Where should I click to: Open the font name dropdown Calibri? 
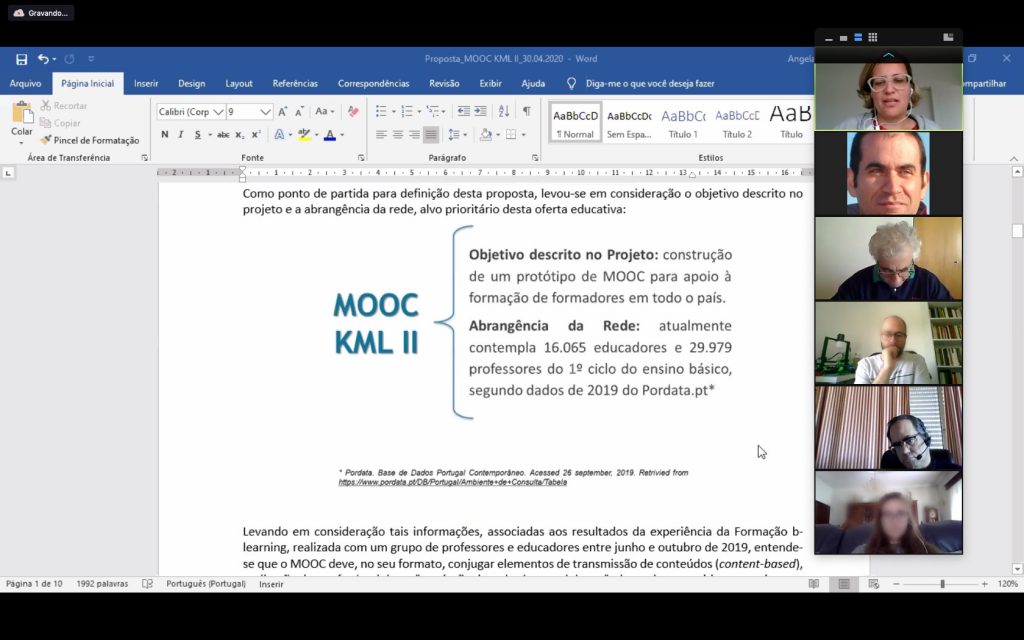218,112
